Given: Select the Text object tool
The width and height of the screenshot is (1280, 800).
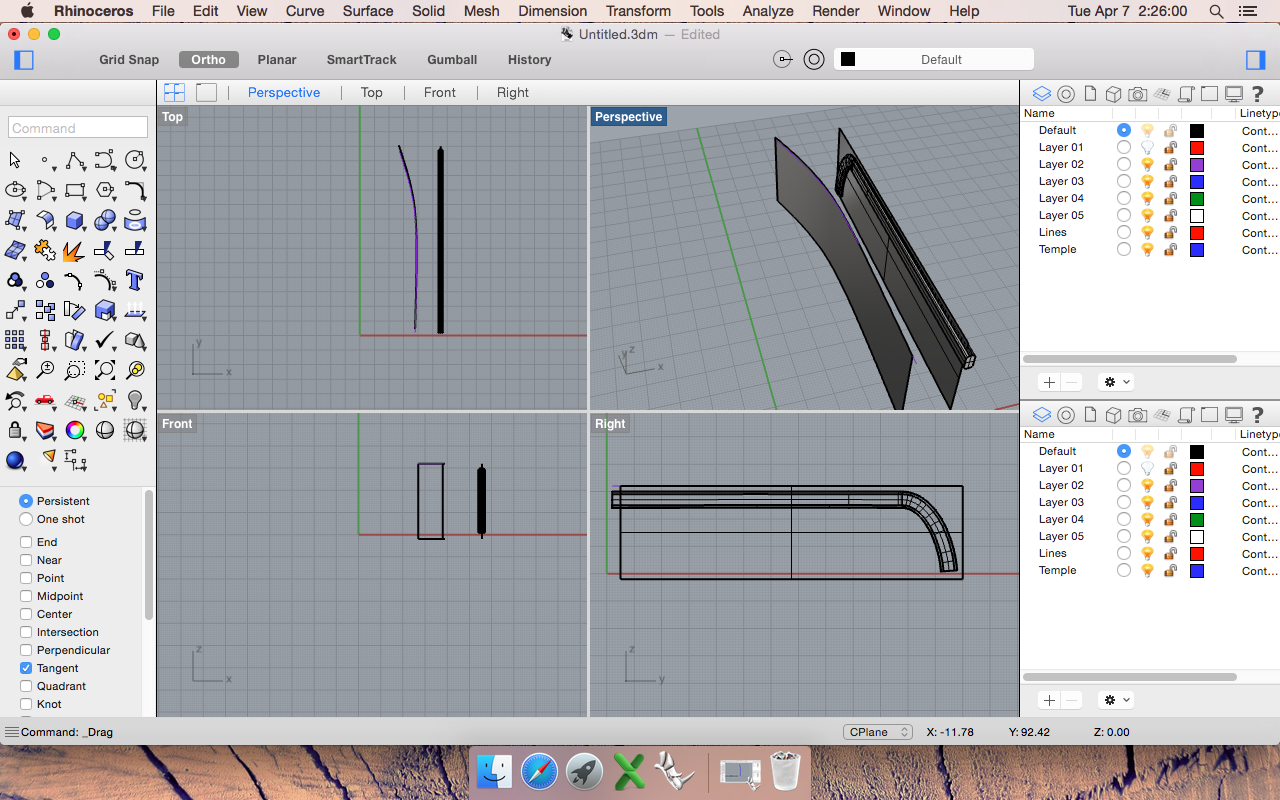Looking at the screenshot, I should (x=135, y=280).
